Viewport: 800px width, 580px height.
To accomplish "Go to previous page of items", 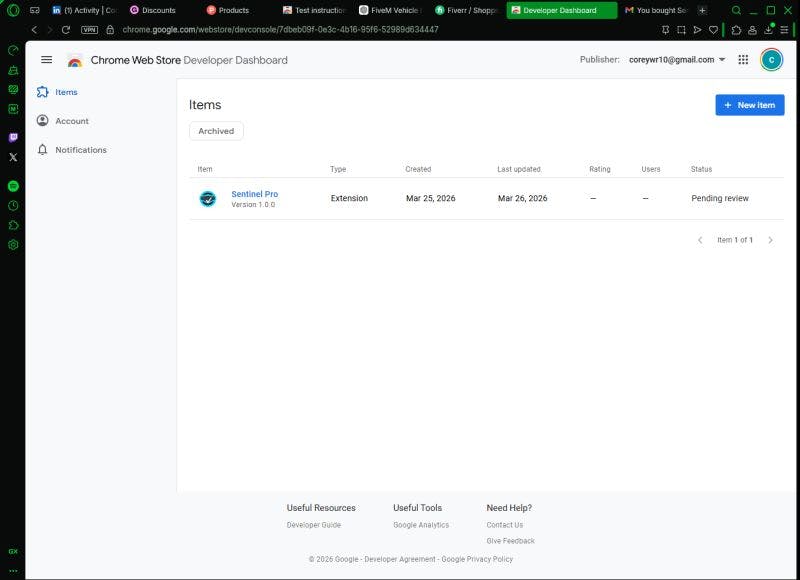I will pyautogui.click(x=700, y=240).
